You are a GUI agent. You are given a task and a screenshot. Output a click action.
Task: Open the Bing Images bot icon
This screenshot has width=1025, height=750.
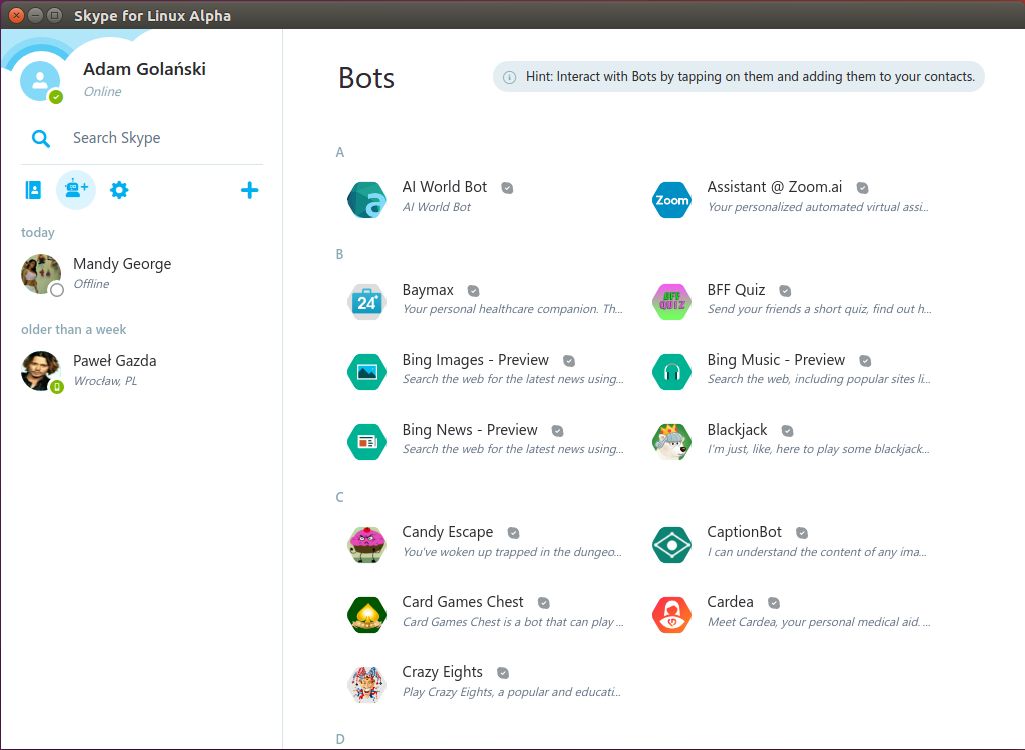366,371
